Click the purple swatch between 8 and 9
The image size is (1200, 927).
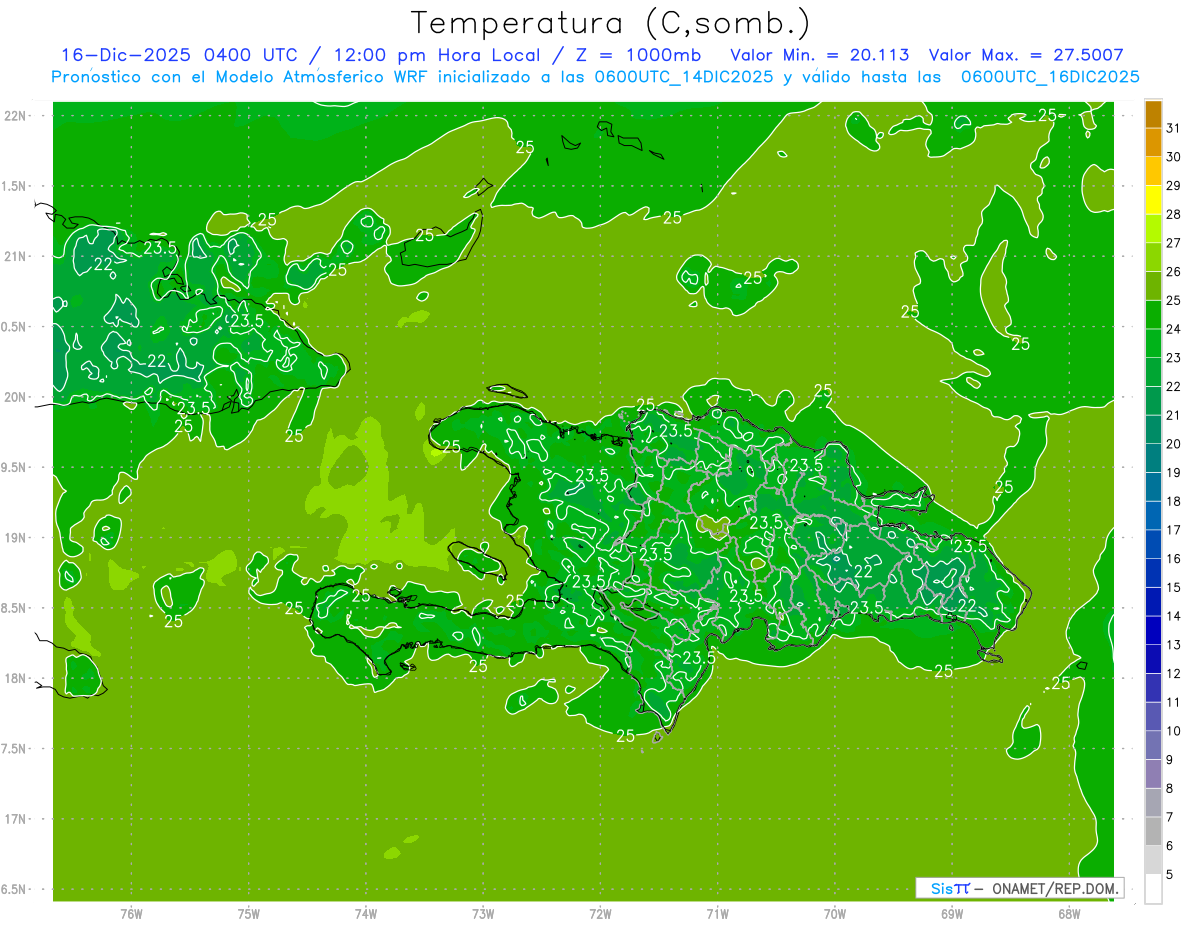[x=1153, y=774]
